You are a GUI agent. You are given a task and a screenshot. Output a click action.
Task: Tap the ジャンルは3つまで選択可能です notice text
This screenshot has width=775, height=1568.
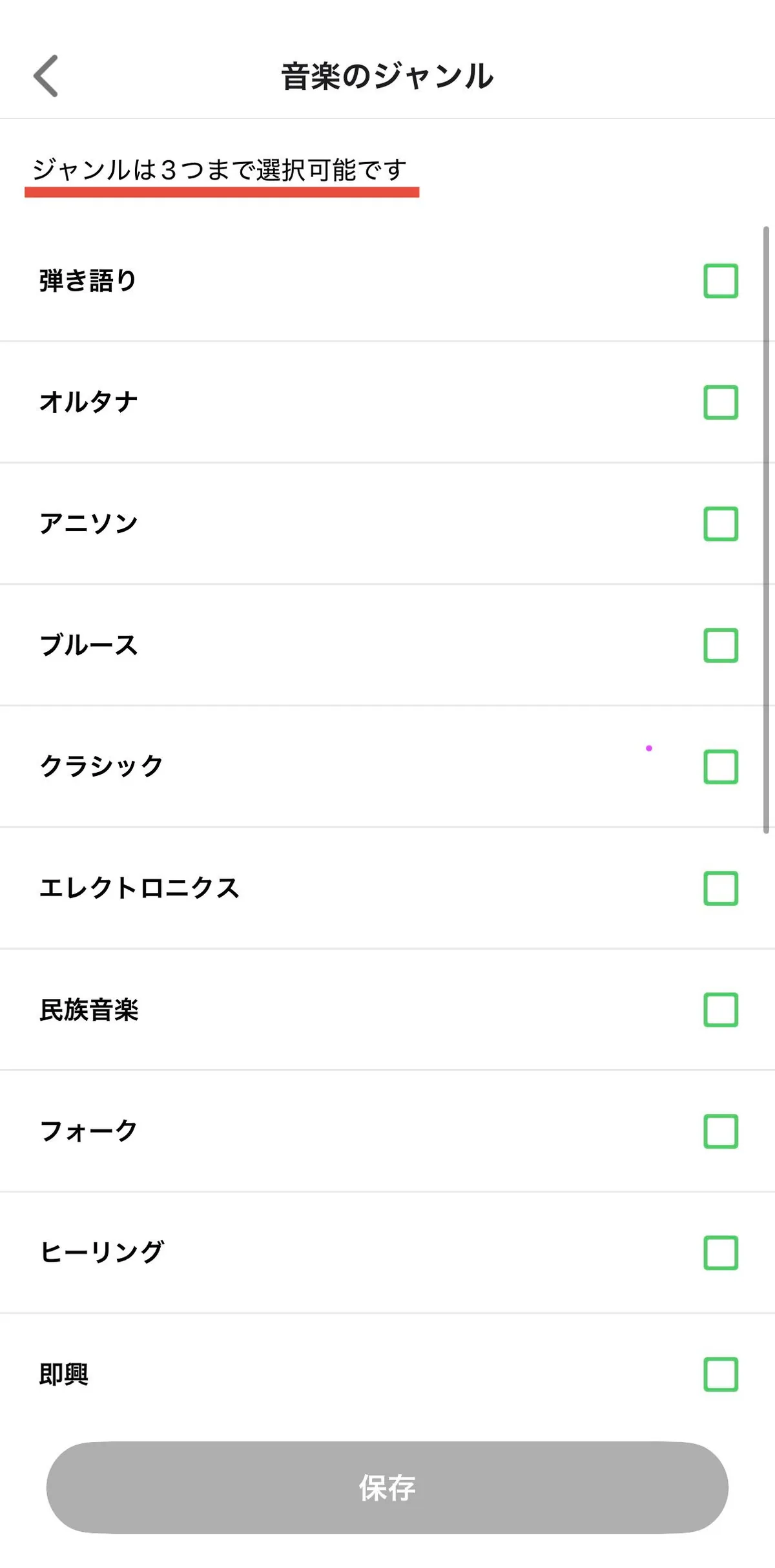coord(220,170)
